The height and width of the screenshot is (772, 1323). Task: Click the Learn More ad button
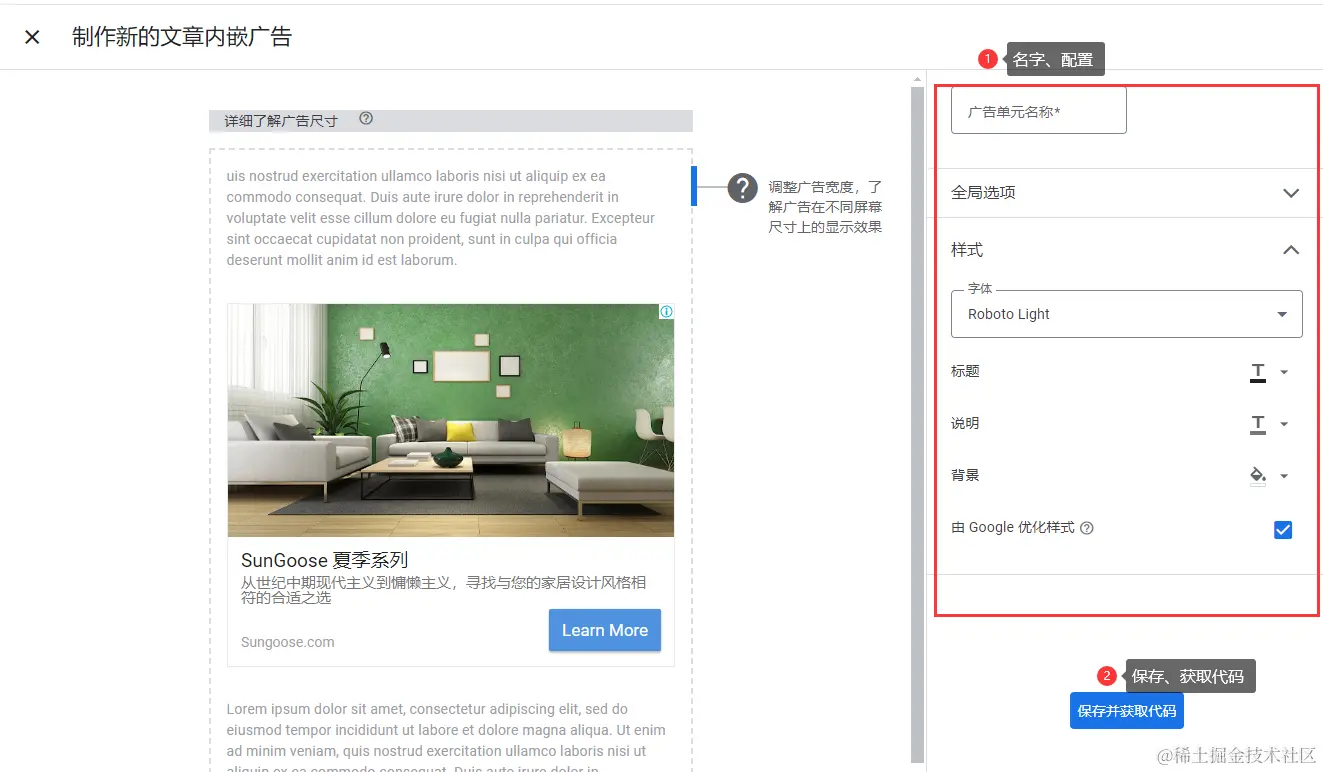pos(604,630)
